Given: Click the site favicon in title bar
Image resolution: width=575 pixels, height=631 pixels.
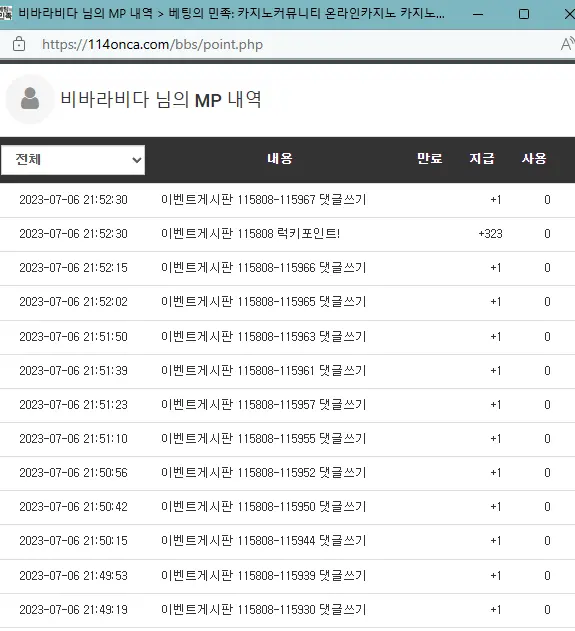Looking at the screenshot, I should click(x=6, y=14).
